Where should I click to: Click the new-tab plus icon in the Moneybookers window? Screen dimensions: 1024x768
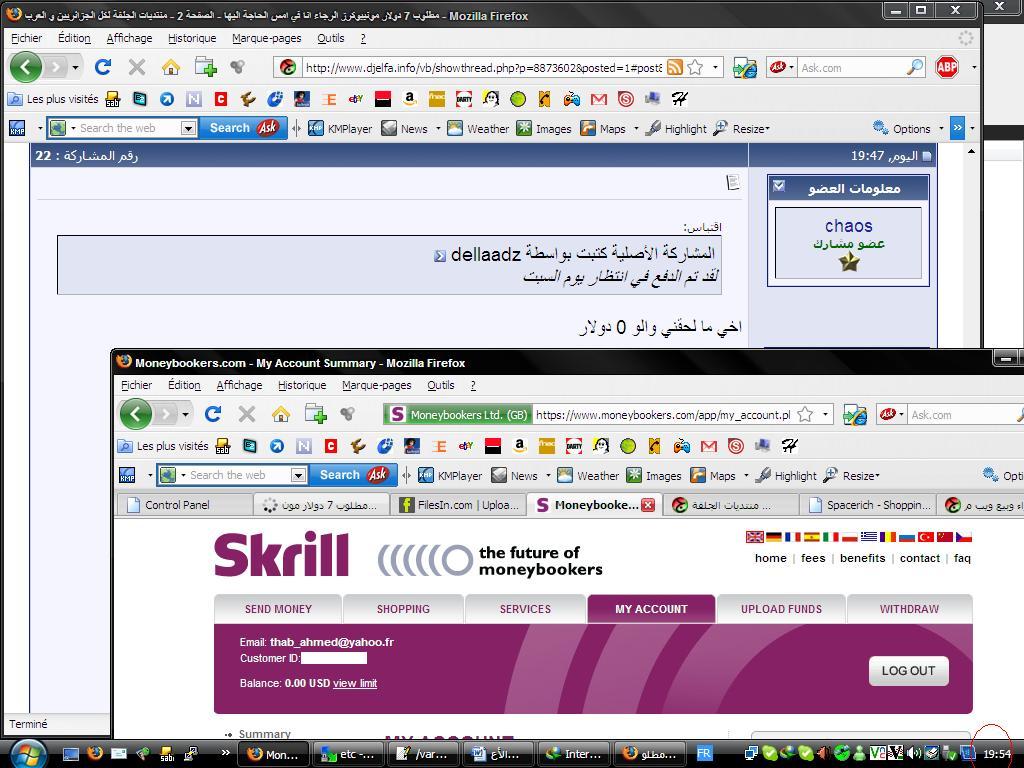315,413
